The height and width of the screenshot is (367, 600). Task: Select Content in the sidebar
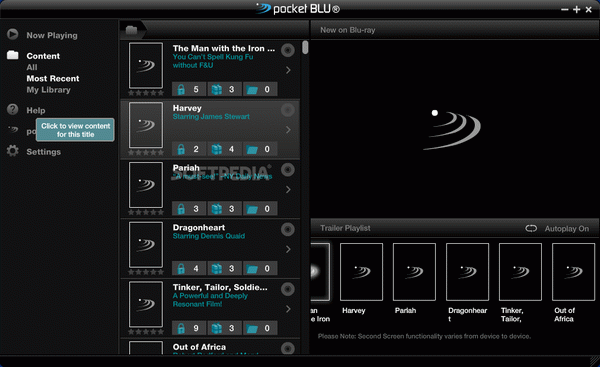click(43, 56)
